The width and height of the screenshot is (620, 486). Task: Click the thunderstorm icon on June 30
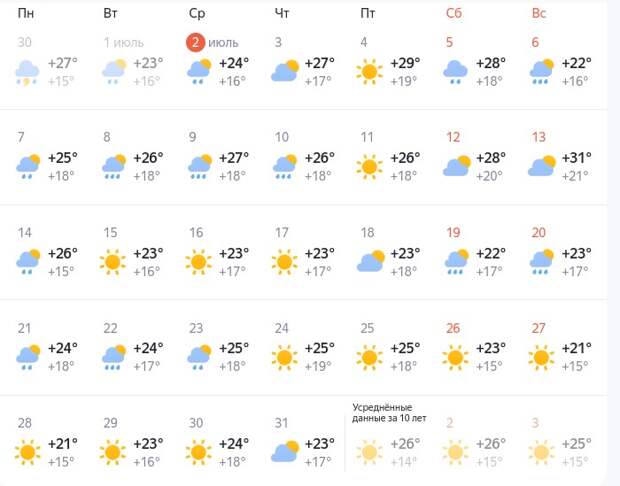coord(27,73)
